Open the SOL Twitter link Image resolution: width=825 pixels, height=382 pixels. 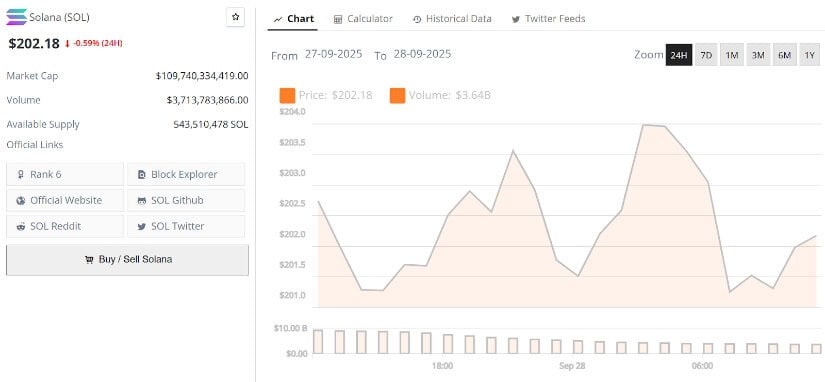(186, 226)
